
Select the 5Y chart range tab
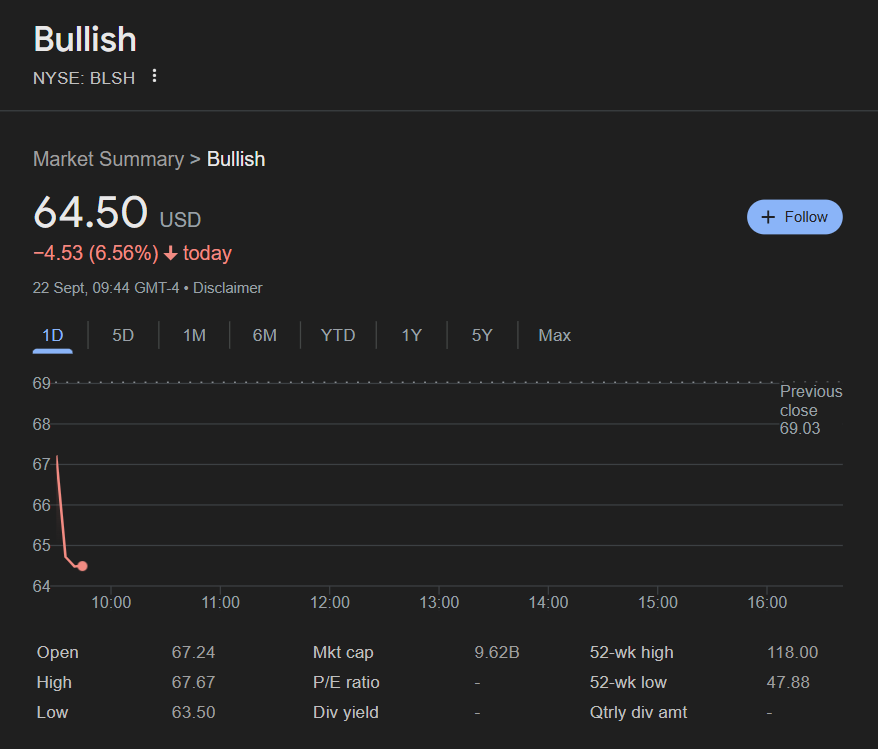coord(482,335)
